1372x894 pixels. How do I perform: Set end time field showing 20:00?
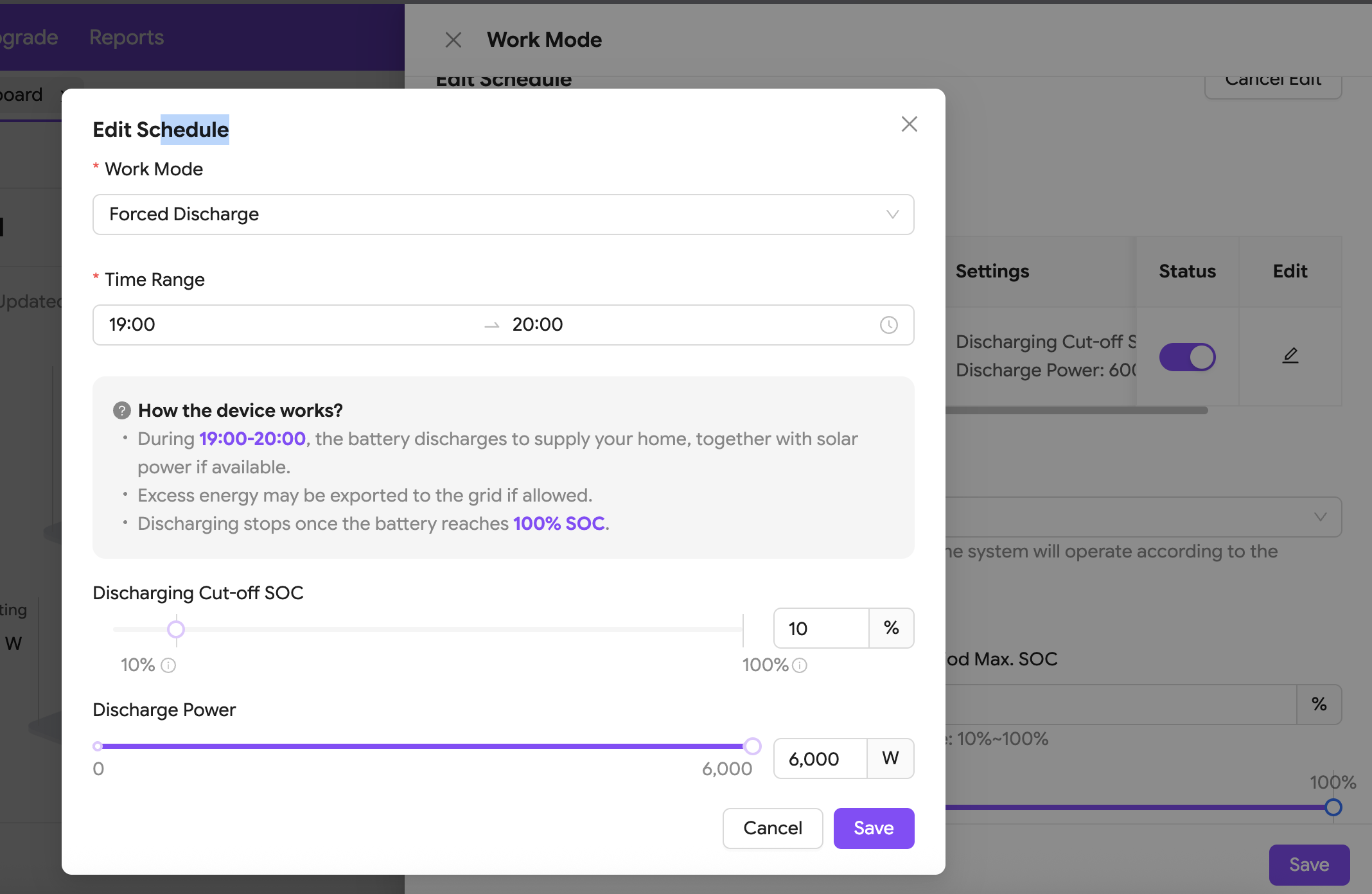click(687, 324)
